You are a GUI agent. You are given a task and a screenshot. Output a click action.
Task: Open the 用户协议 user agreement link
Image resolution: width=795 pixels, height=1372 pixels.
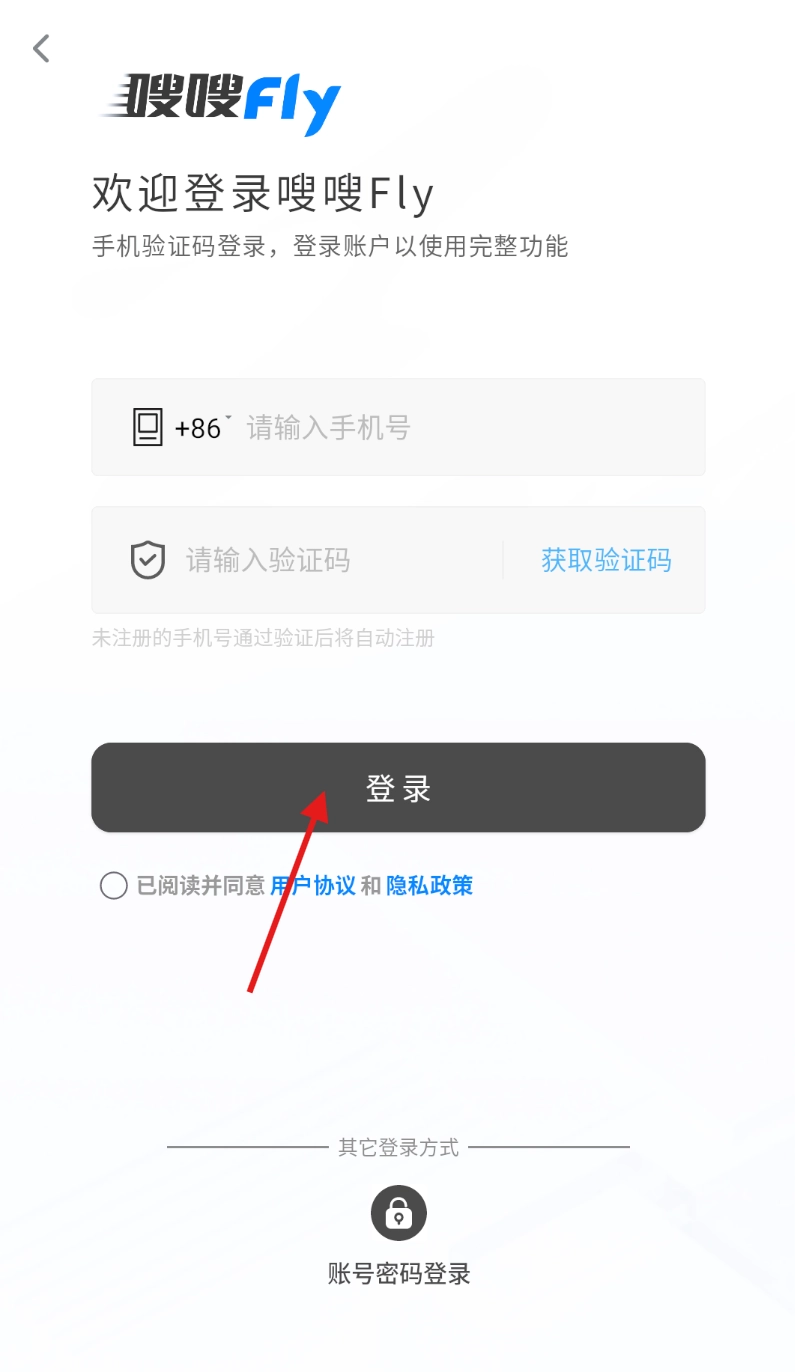coord(313,885)
